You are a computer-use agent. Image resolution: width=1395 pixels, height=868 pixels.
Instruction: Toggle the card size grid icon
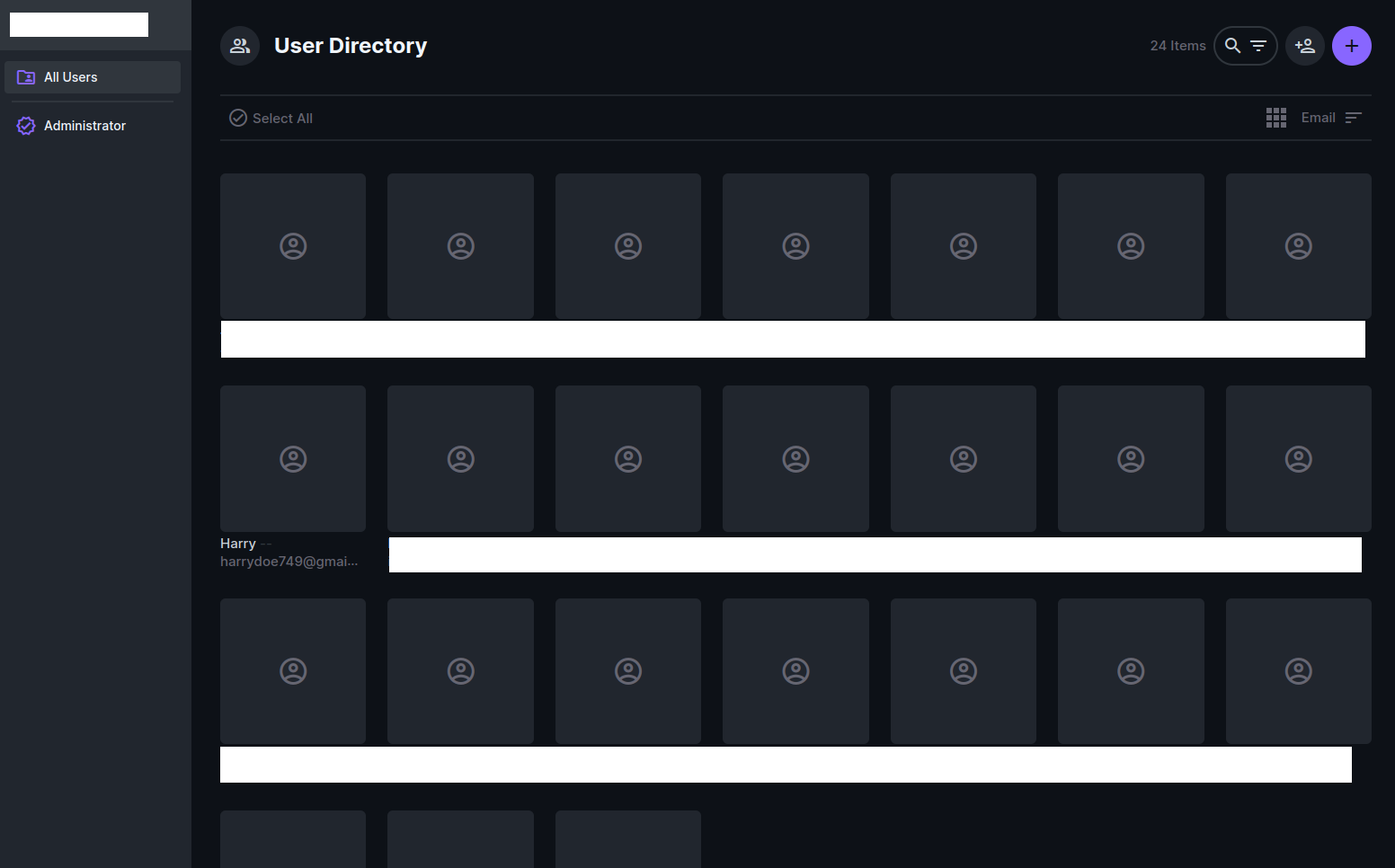pyautogui.click(x=1276, y=118)
